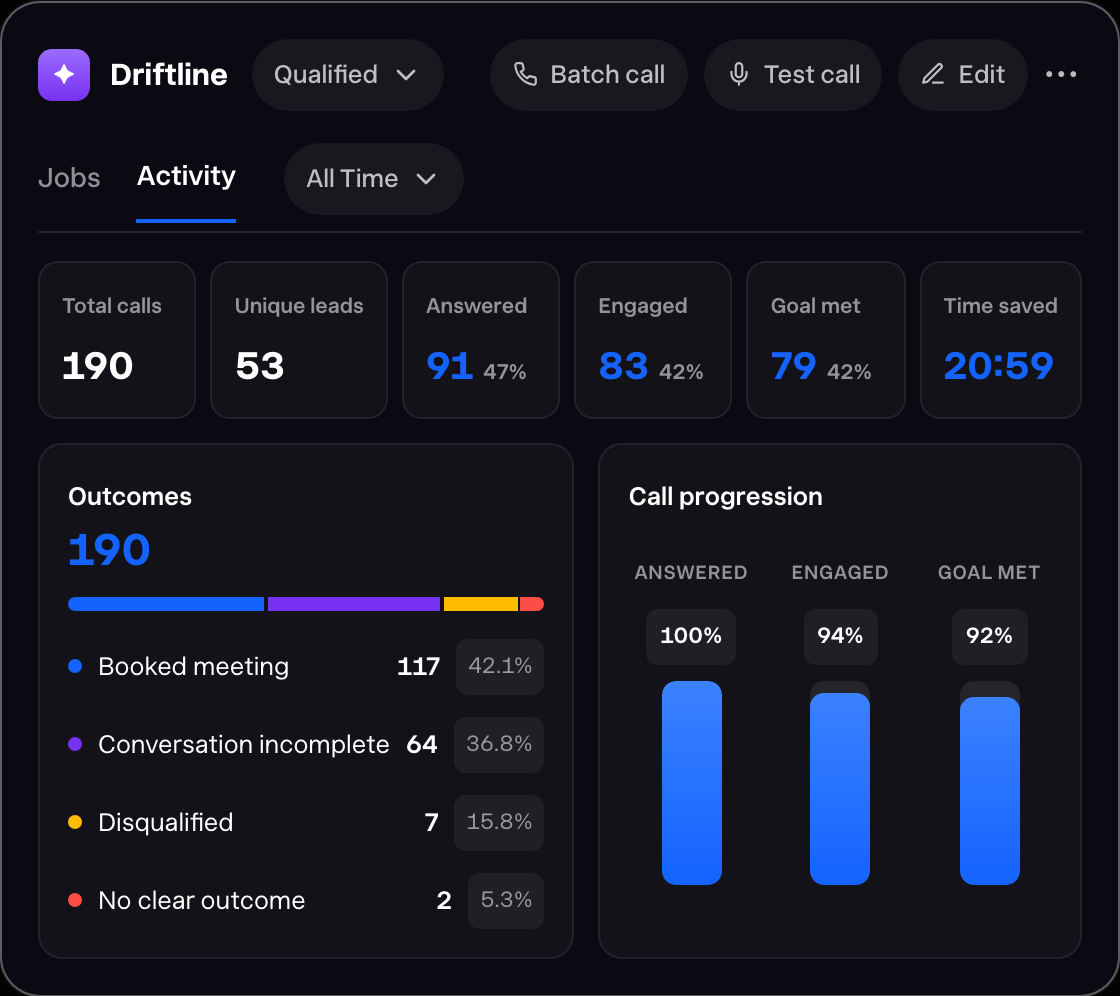Start a Test call
1120x996 pixels.
click(793, 75)
